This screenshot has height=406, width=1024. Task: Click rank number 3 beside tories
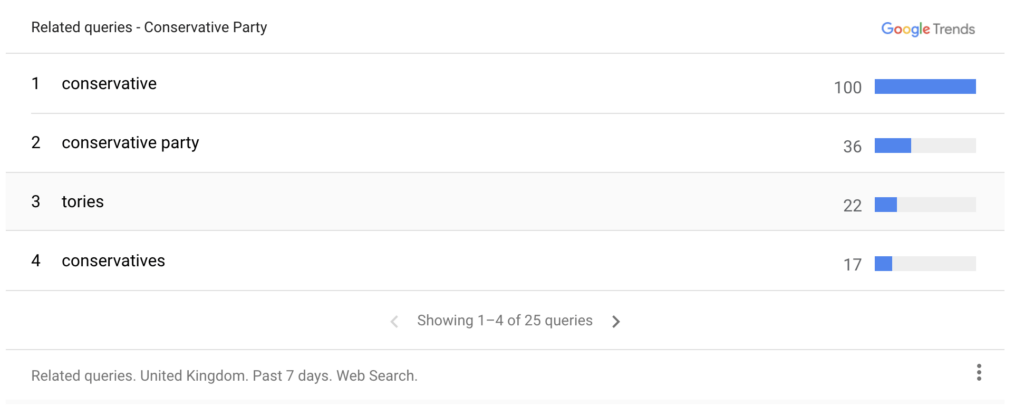click(35, 202)
